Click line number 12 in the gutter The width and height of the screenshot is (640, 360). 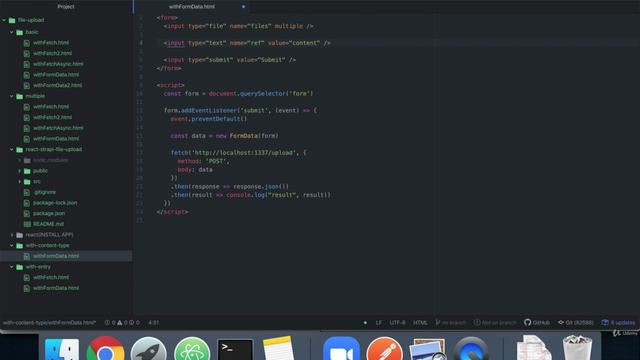139,110
